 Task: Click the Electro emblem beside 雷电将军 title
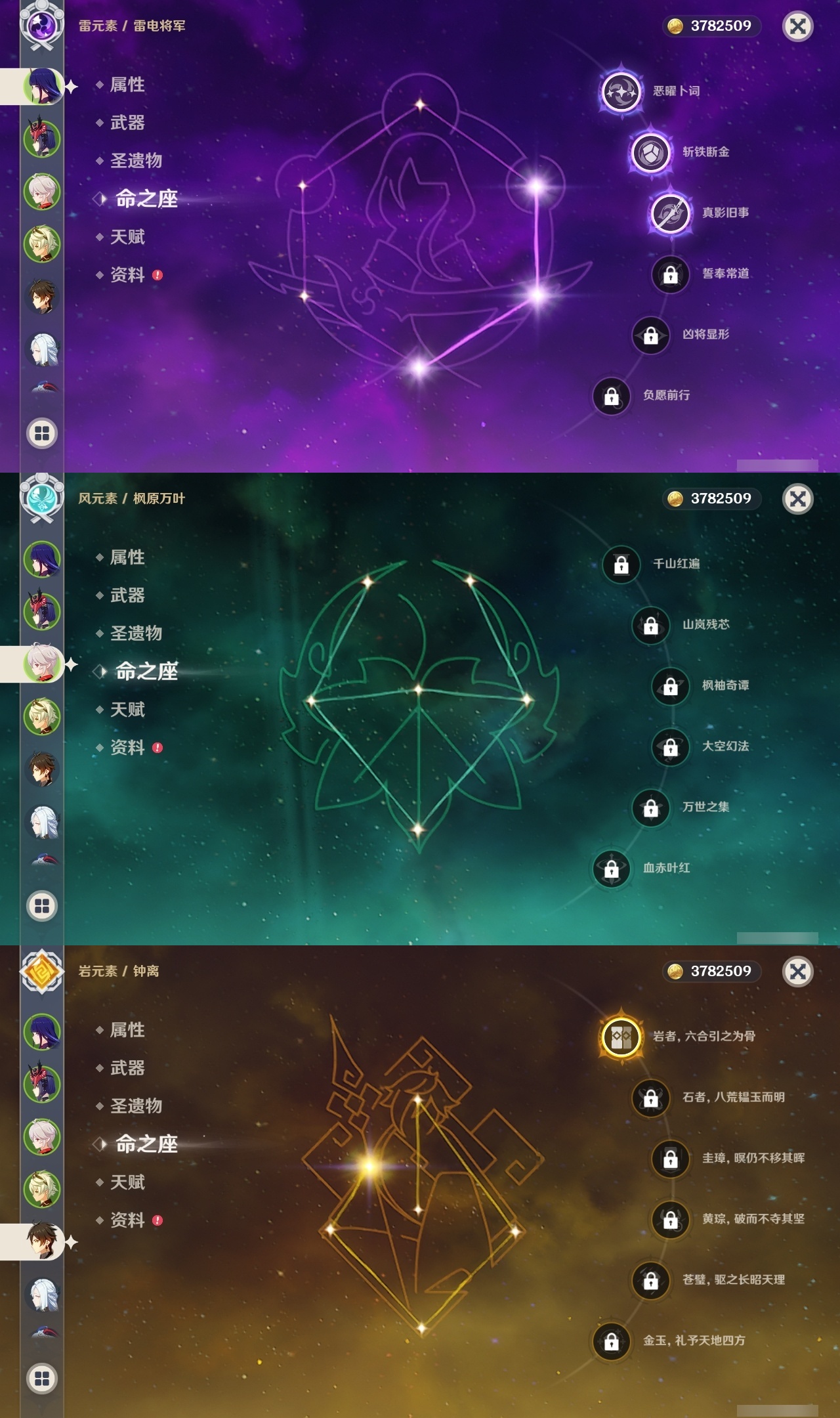point(42,26)
